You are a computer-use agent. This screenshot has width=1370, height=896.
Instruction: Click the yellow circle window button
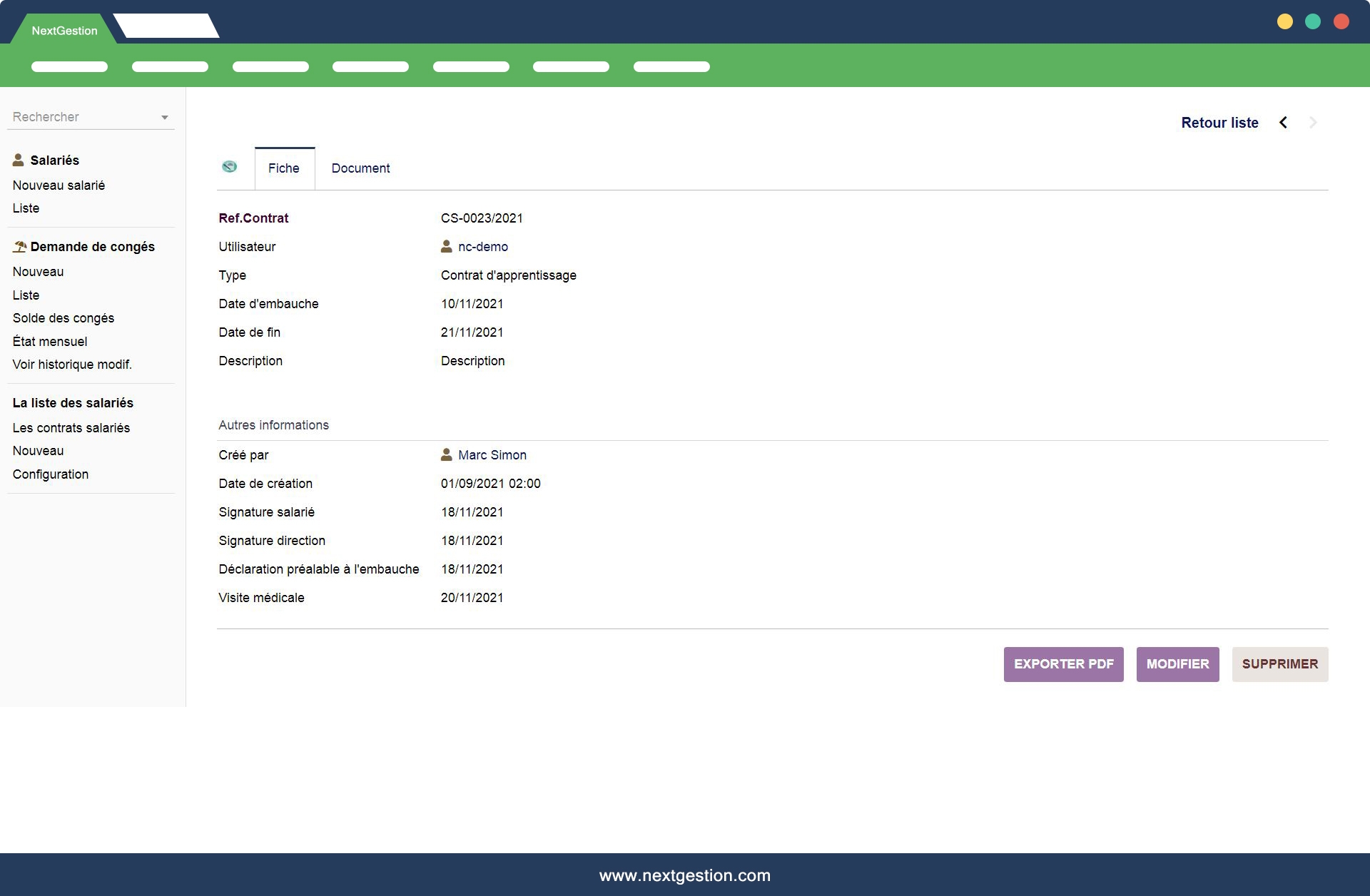click(1284, 22)
